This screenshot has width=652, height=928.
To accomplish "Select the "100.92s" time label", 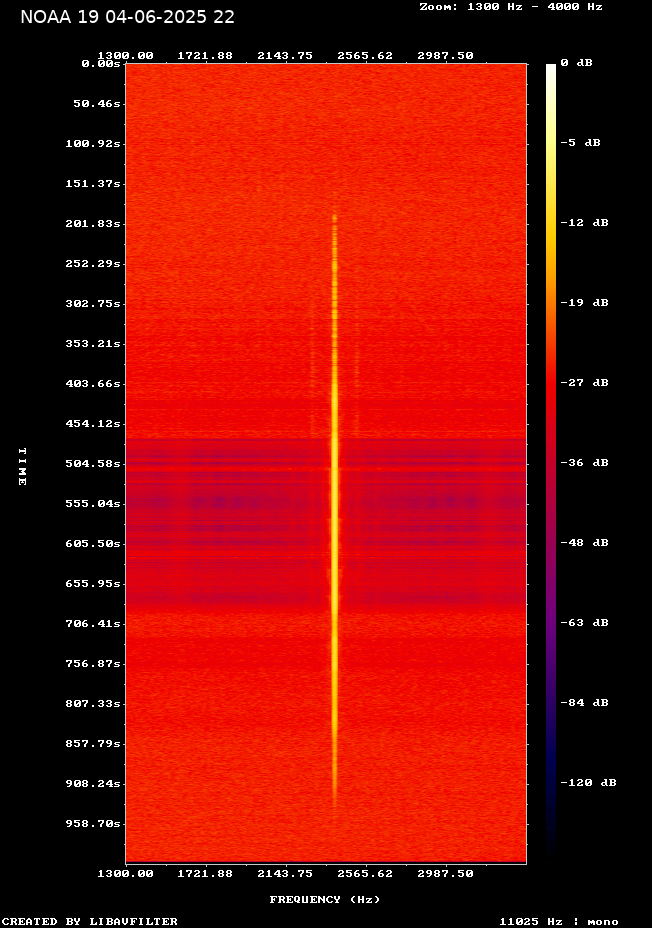I will [x=93, y=143].
